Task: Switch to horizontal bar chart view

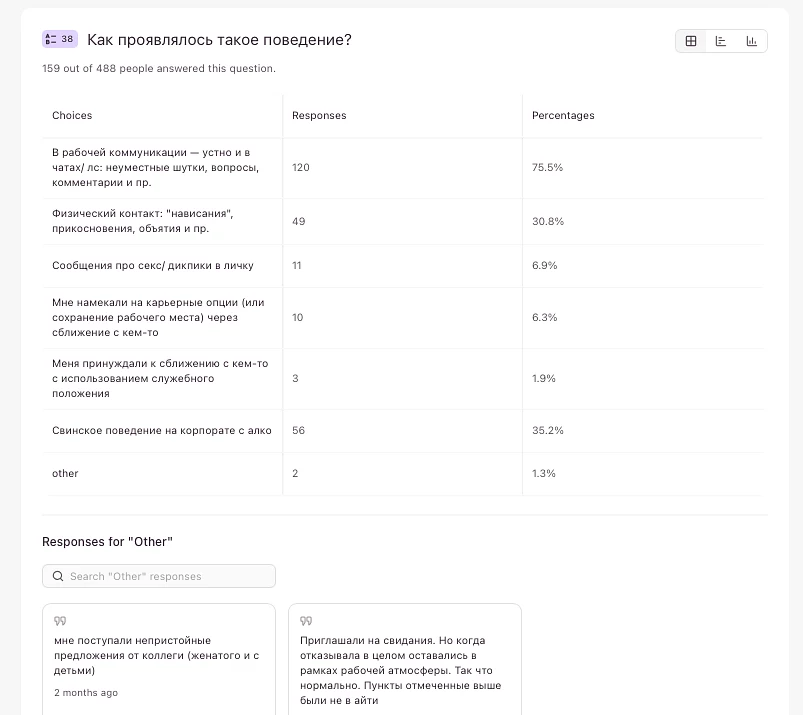Action: pyautogui.click(x=721, y=41)
